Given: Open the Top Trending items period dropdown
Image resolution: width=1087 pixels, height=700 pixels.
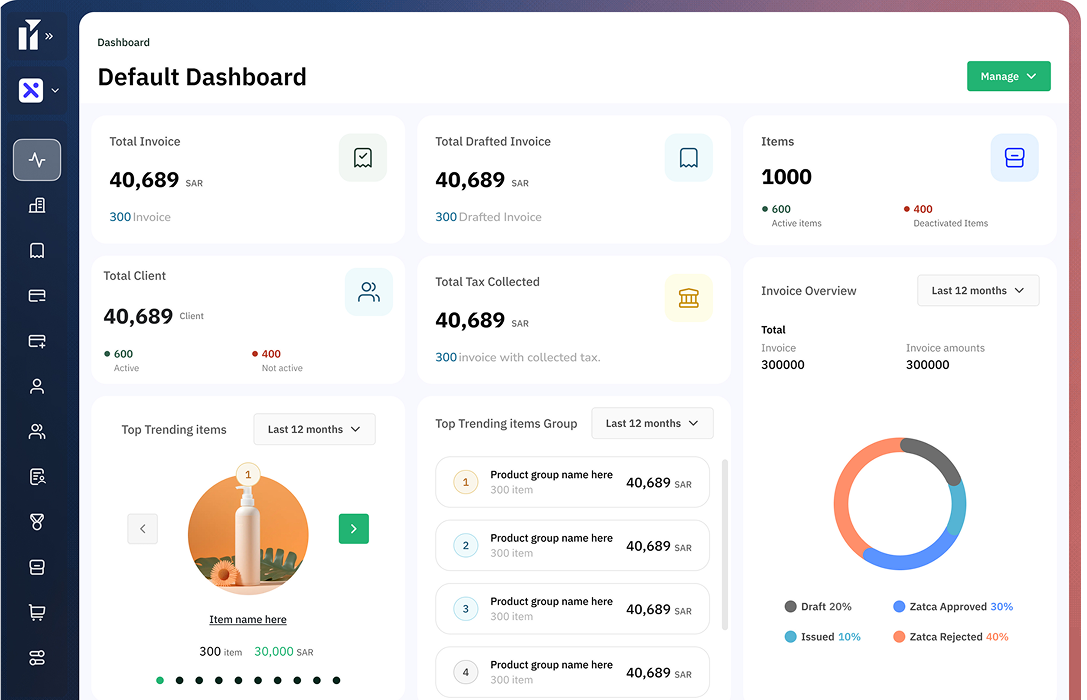Looking at the screenshot, I should (x=314, y=429).
